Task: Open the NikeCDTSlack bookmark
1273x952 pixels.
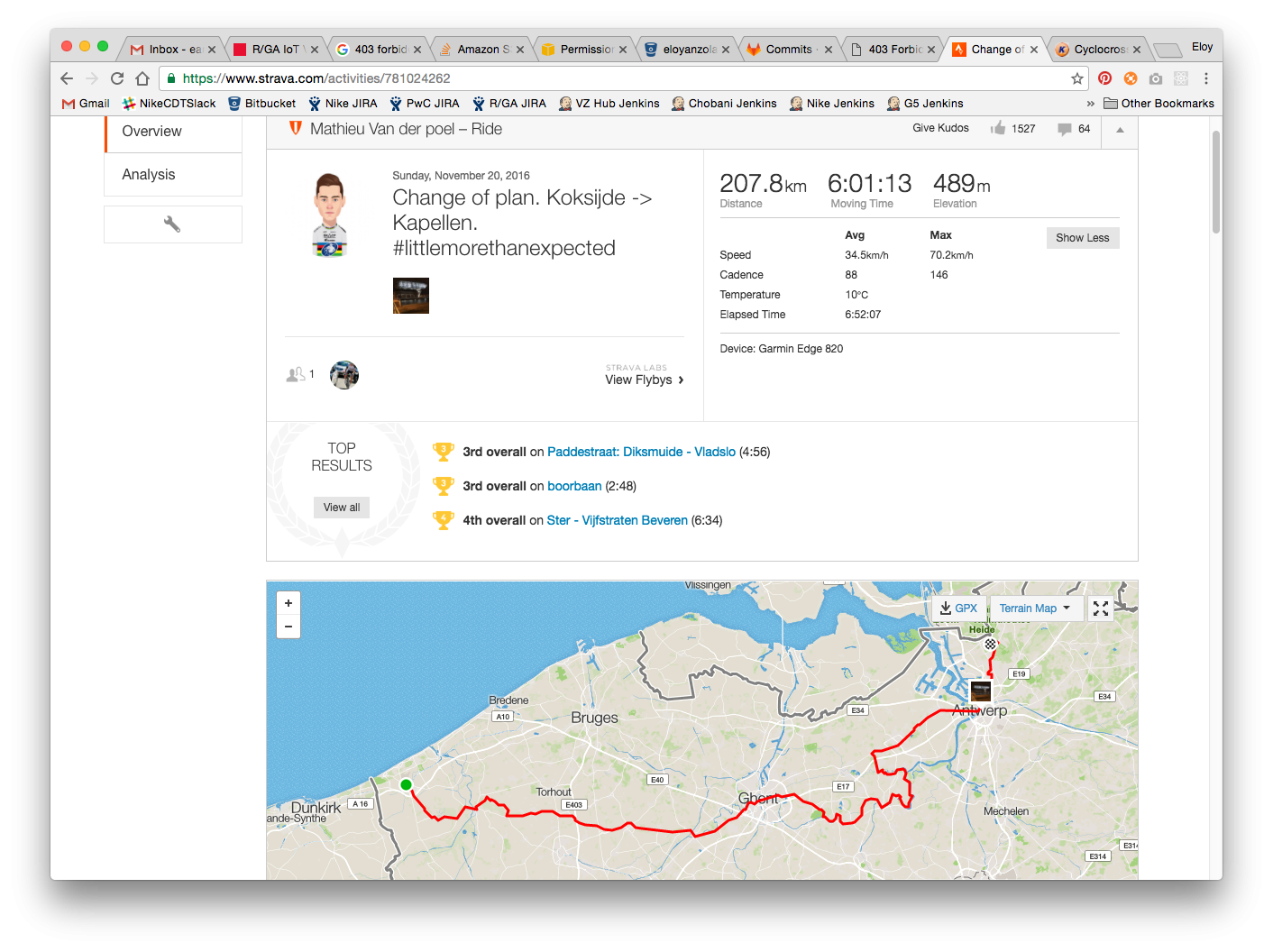Action: 169,104
